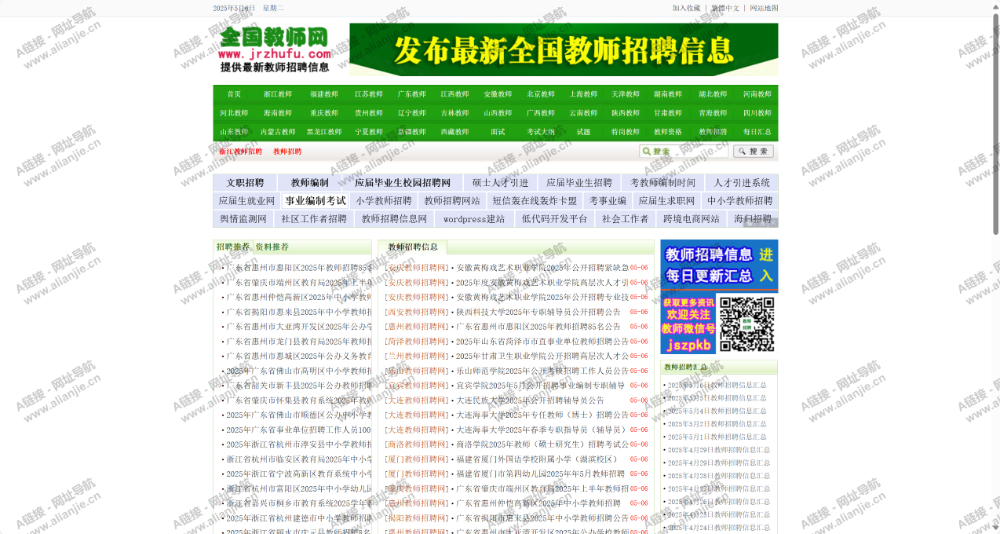Click the 全国教师网 site logo
Viewport: 1000px width, 534px height.
[275, 50]
